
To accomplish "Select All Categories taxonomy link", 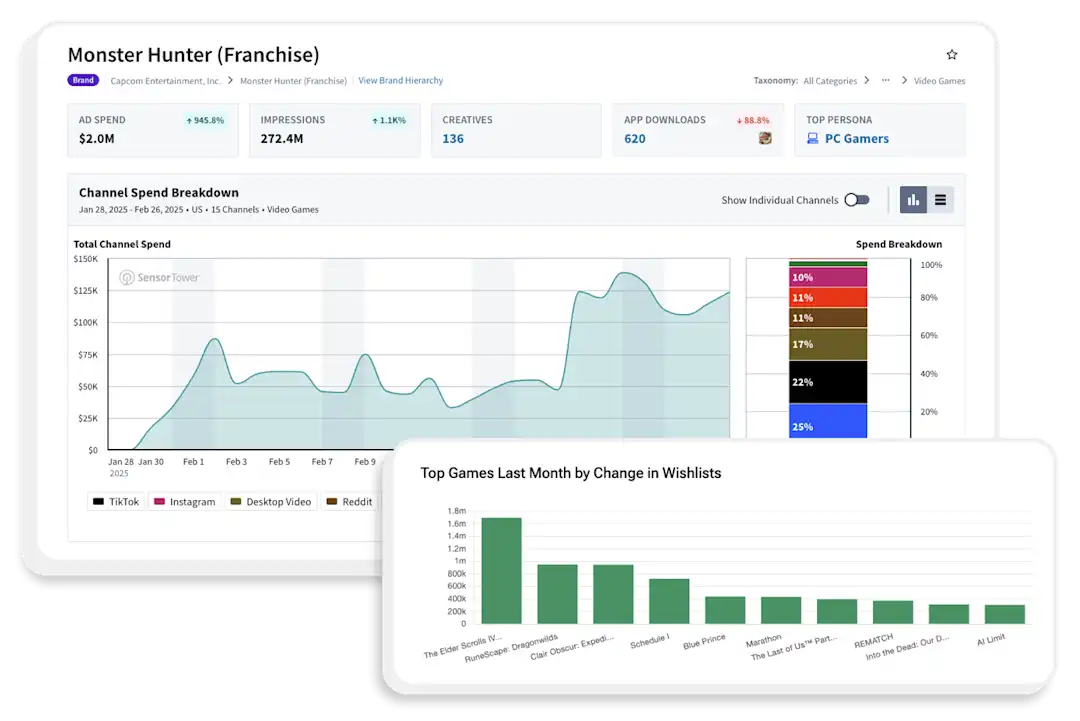I will [830, 81].
